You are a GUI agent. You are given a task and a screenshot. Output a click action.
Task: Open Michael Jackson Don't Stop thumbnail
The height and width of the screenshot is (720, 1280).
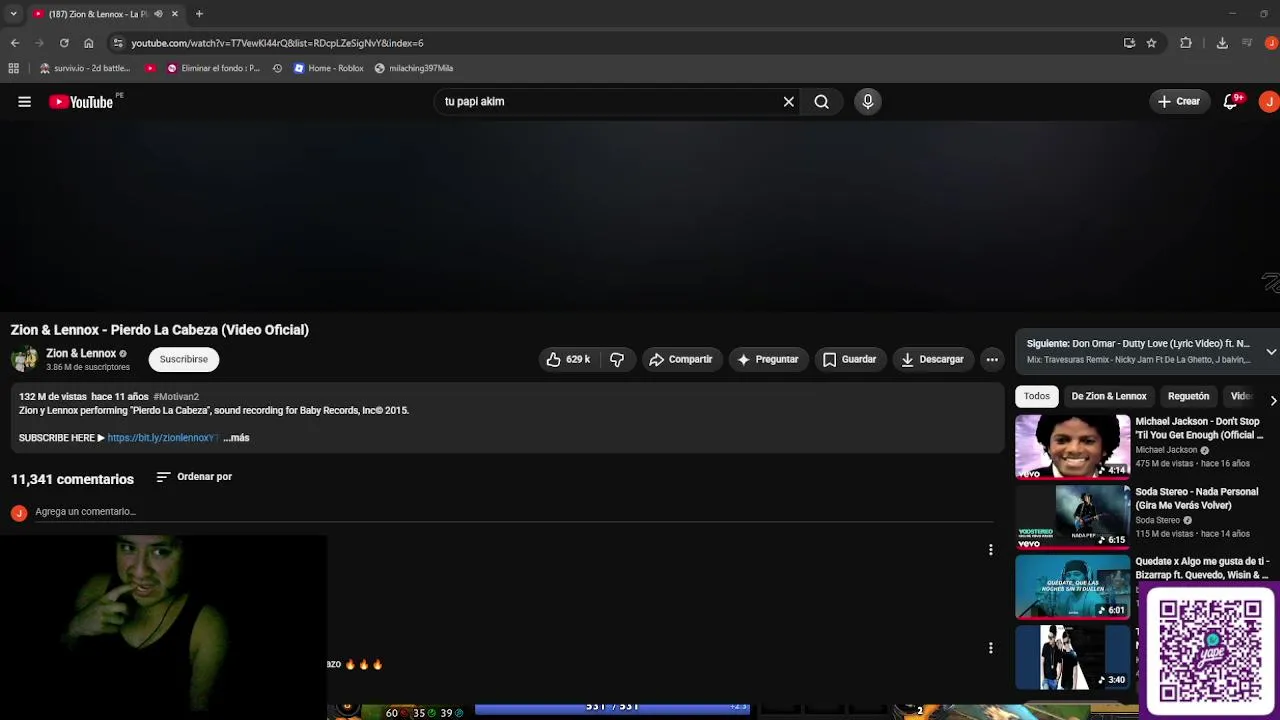tap(1072, 447)
